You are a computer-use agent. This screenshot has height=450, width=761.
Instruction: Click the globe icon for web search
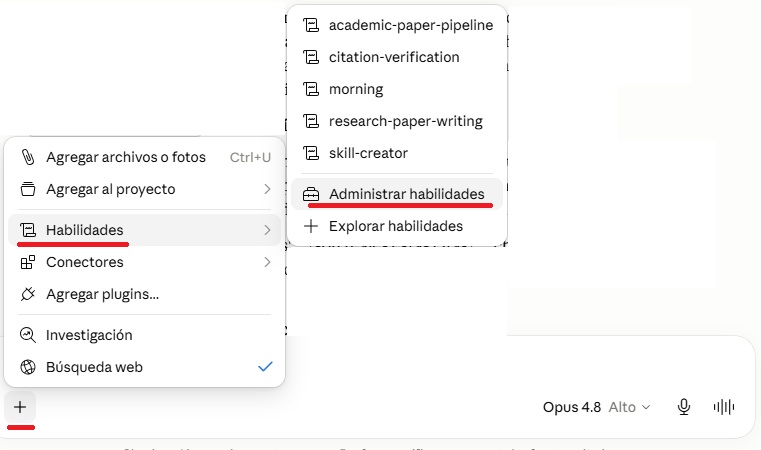coord(28,367)
